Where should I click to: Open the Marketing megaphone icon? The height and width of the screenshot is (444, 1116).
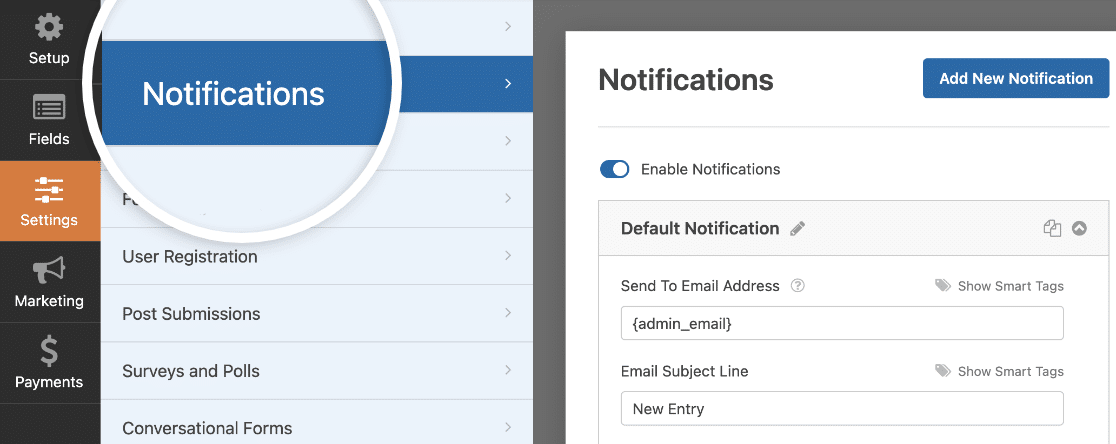click(48, 269)
